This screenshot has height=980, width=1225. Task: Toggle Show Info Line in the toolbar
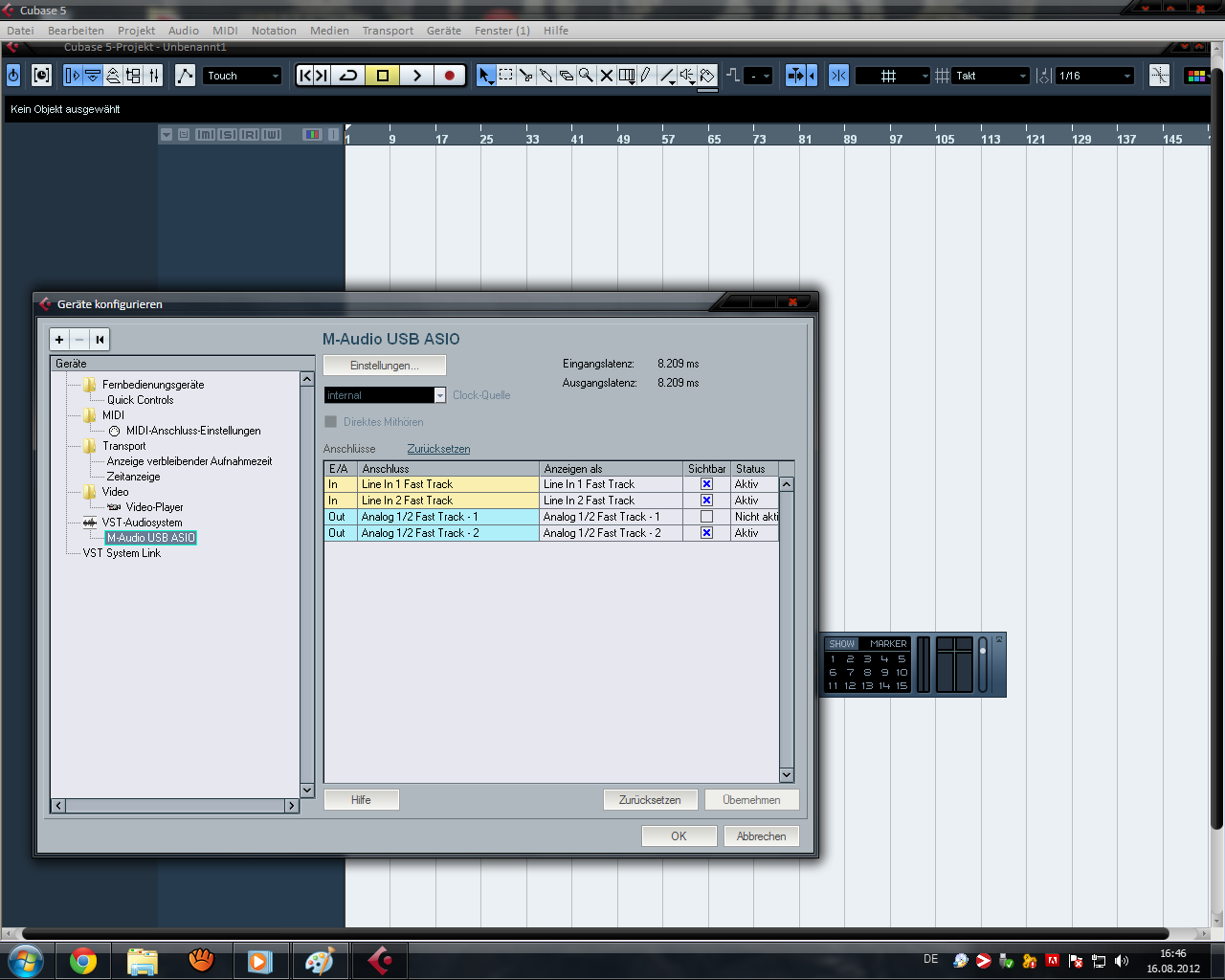93,76
